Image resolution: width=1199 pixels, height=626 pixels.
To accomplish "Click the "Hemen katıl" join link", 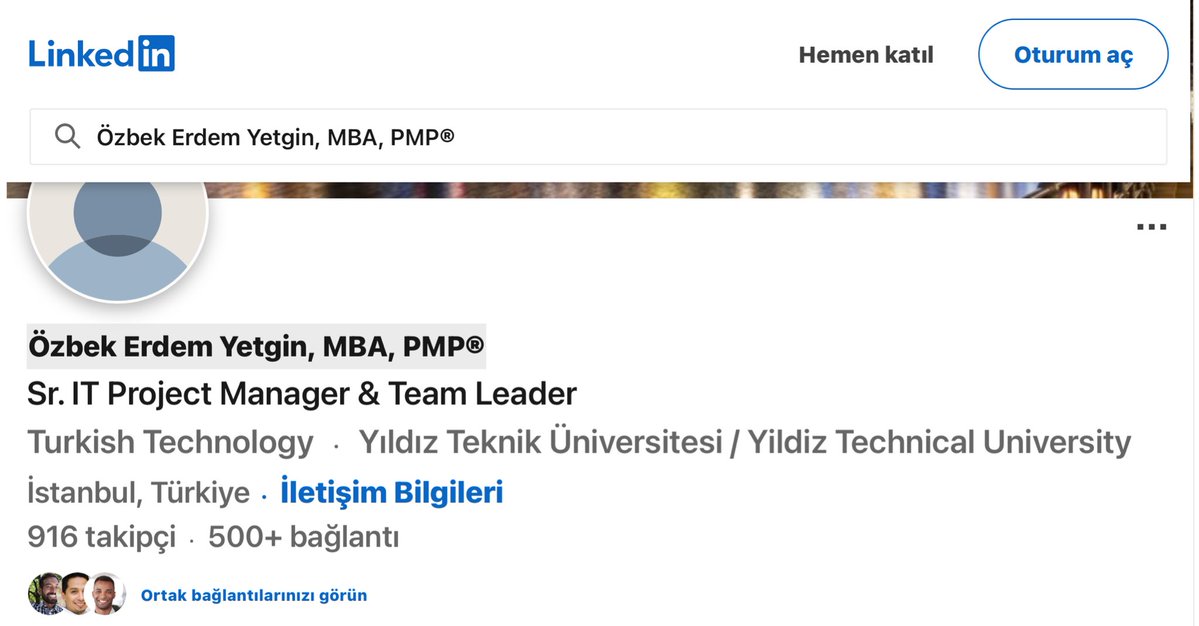I will pyautogui.click(x=865, y=55).
